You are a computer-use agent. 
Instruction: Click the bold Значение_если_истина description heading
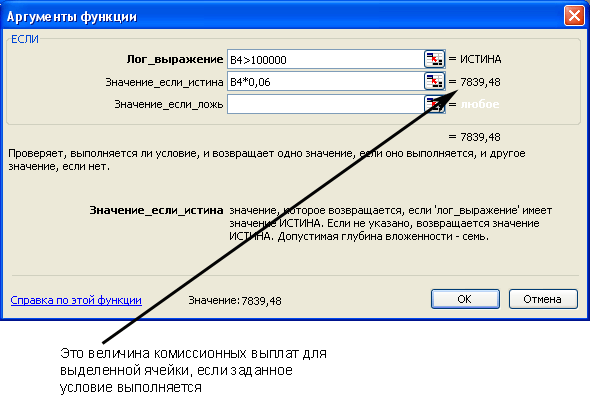(x=156, y=210)
